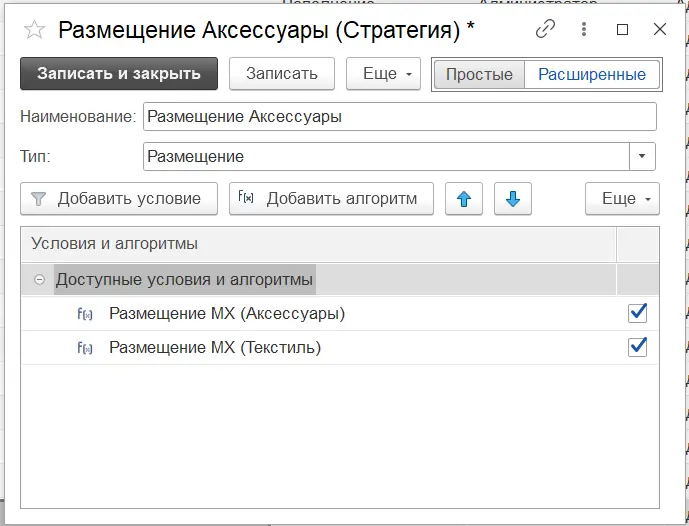The width and height of the screenshot is (689, 526).
Task: Click the Записать button
Action: pyautogui.click(x=282, y=74)
